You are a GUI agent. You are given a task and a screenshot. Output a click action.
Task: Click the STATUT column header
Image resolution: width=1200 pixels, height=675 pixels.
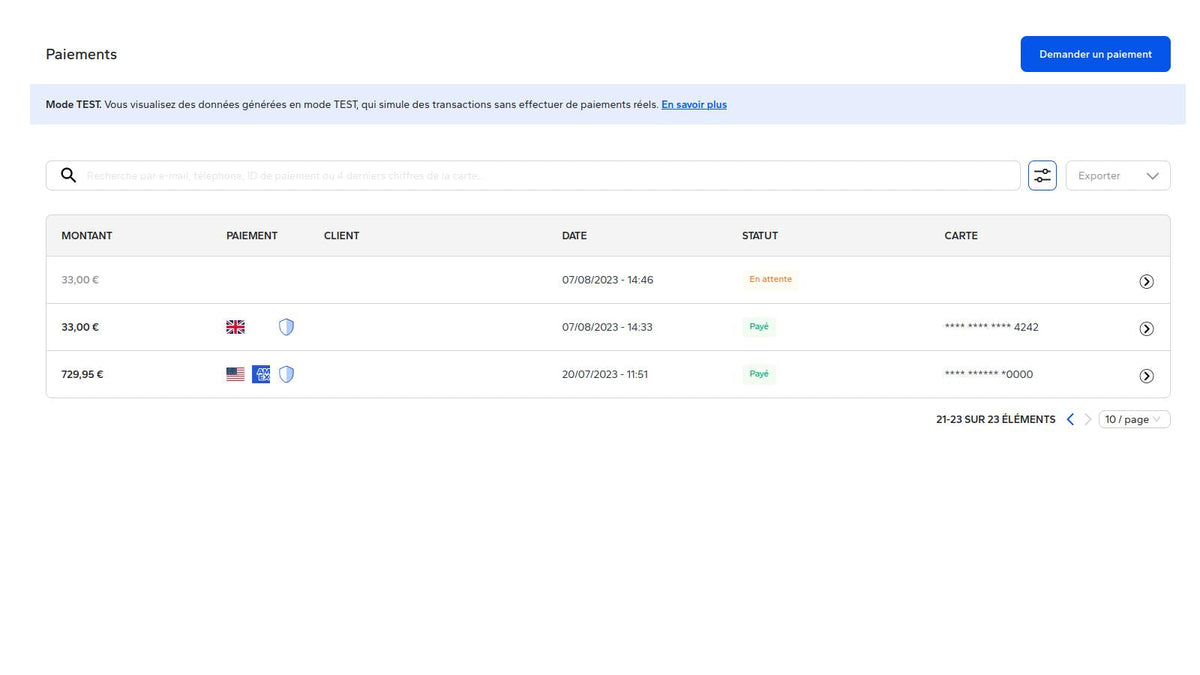pyautogui.click(x=760, y=236)
